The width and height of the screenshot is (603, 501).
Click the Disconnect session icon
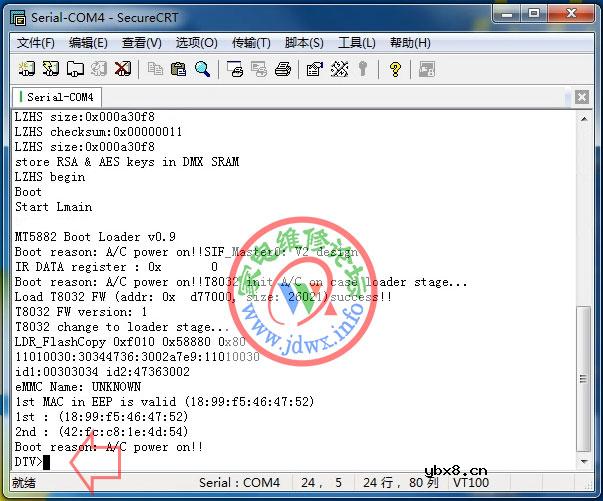click(123, 69)
